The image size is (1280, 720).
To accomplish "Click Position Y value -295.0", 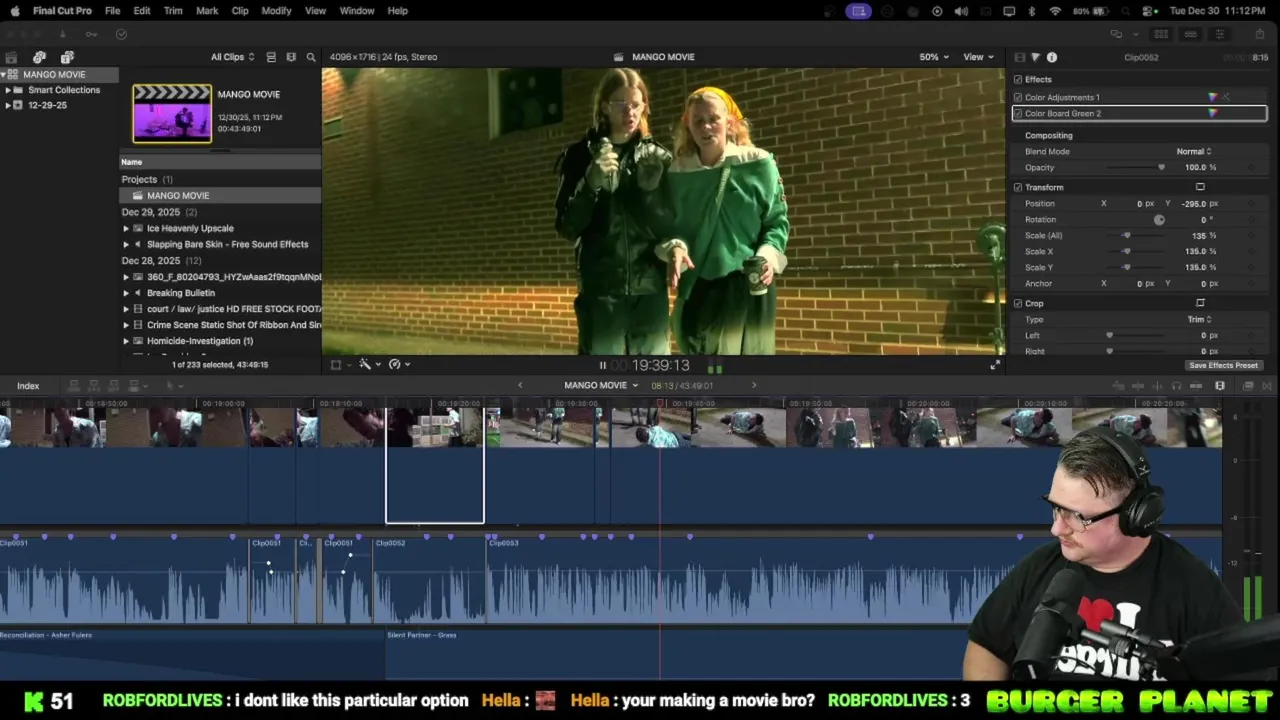I will [x=1193, y=203].
